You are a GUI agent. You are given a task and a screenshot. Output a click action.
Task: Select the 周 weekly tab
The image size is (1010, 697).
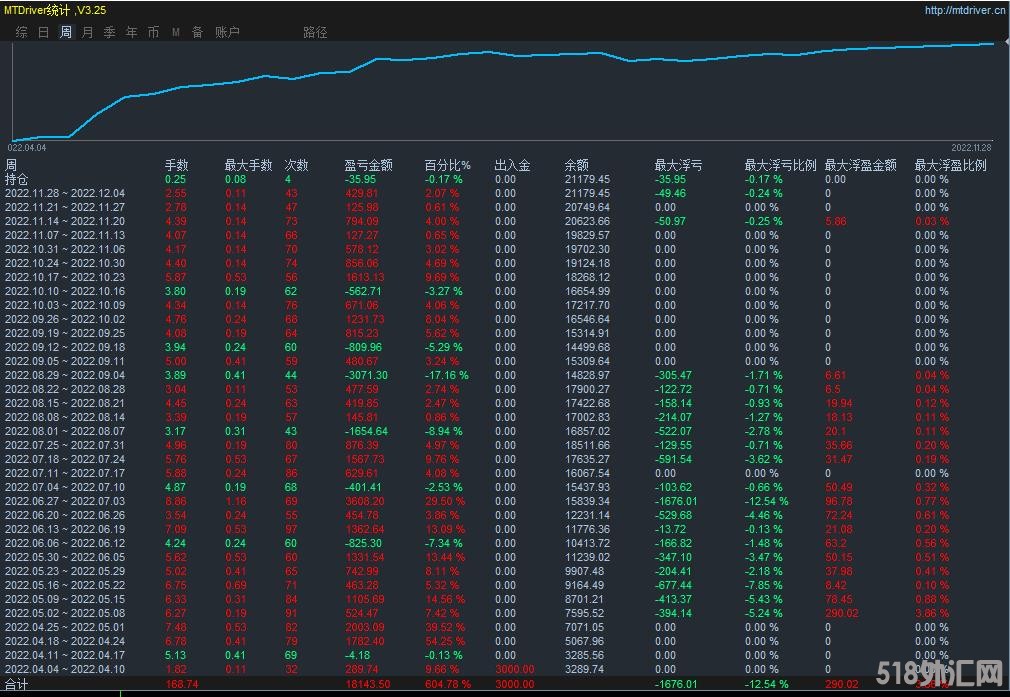point(65,32)
